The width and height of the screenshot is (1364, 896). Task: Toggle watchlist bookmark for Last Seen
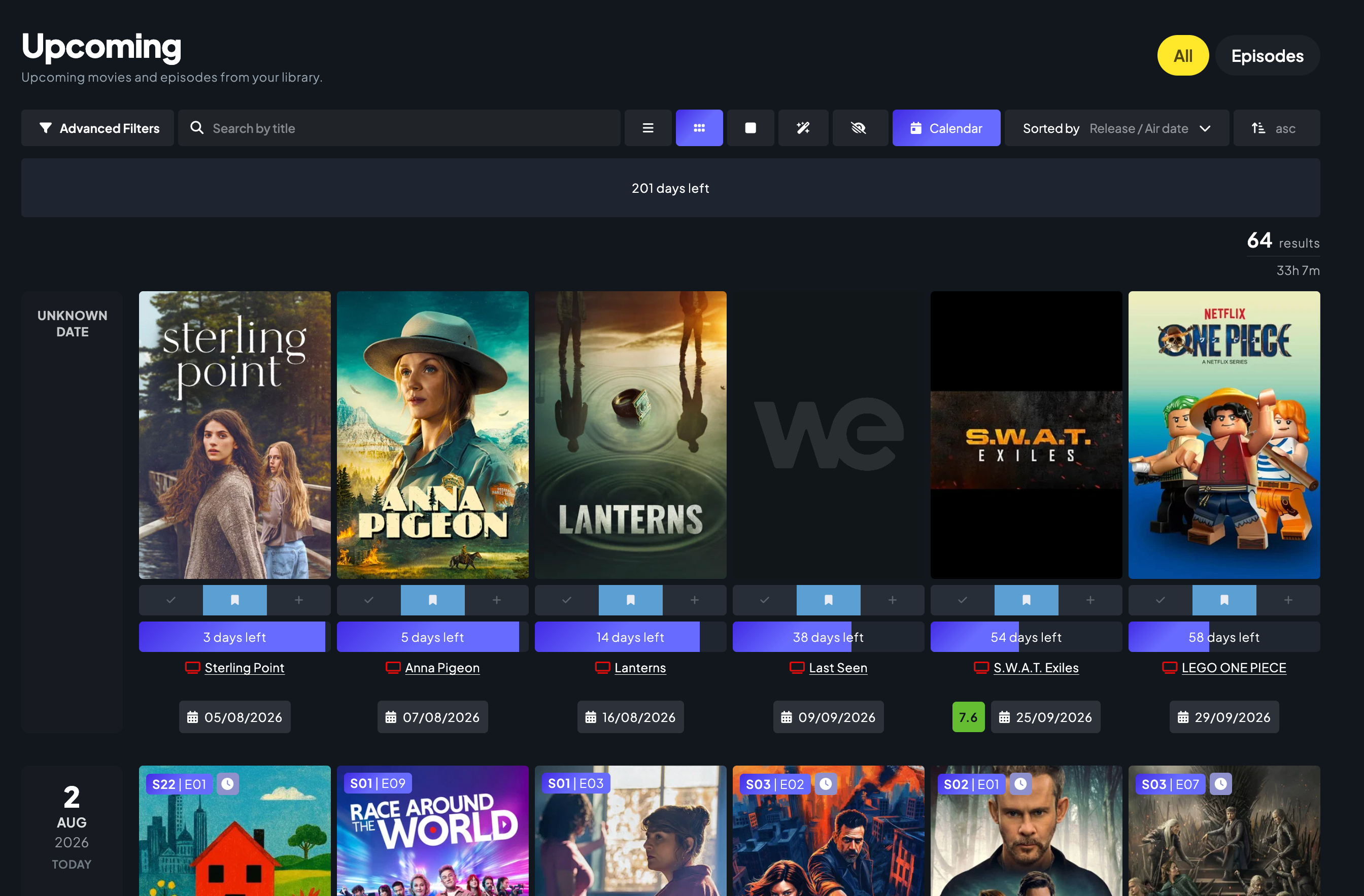(x=828, y=600)
